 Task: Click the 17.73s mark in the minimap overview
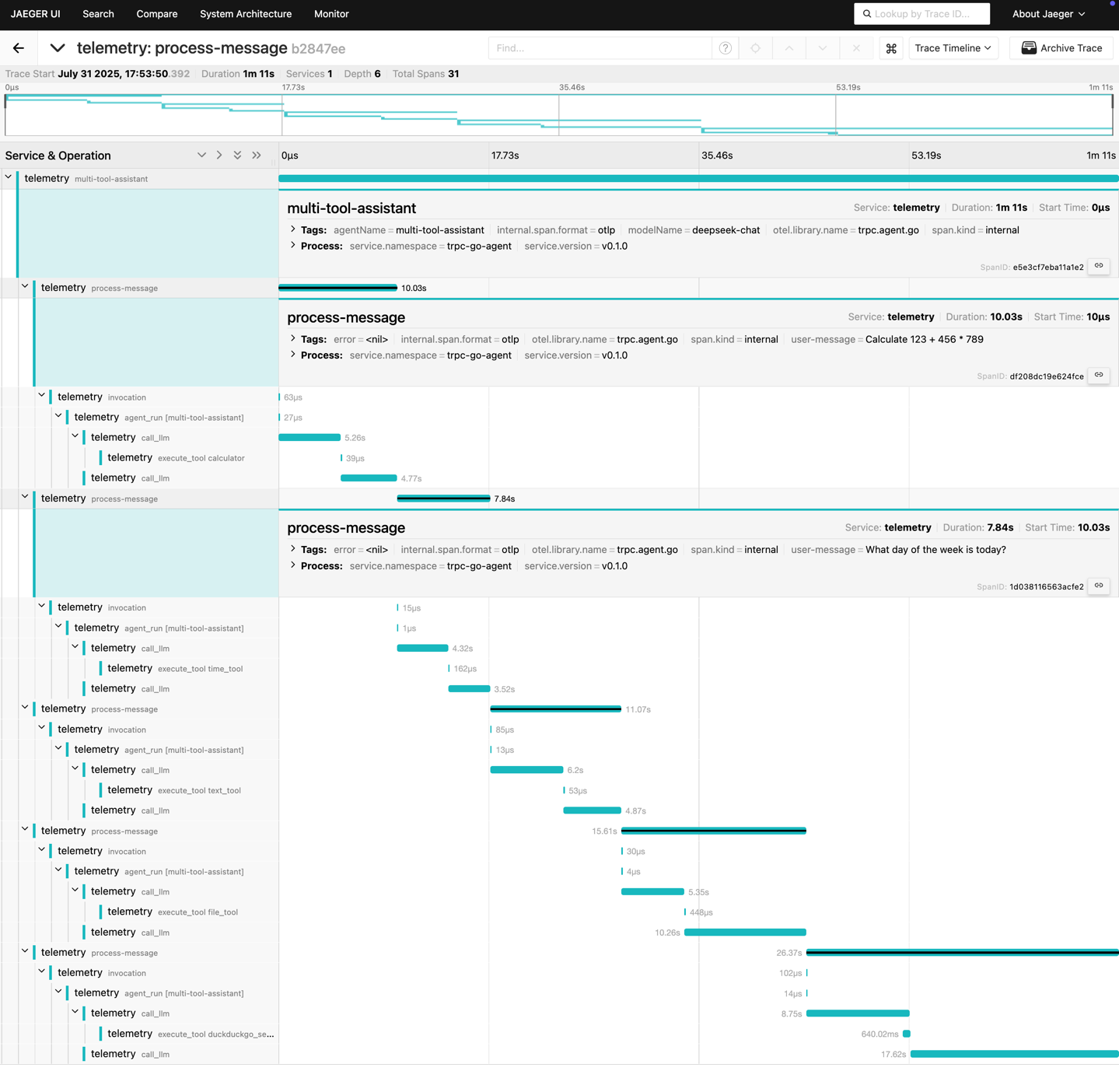pyautogui.click(x=294, y=87)
